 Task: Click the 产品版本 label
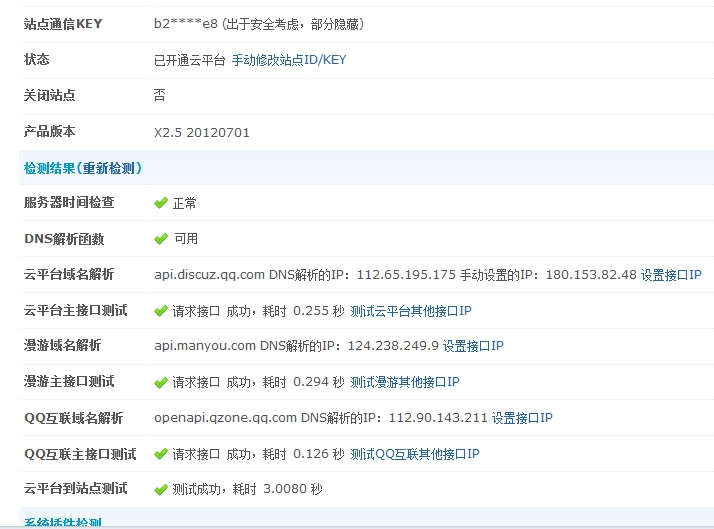coord(49,131)
